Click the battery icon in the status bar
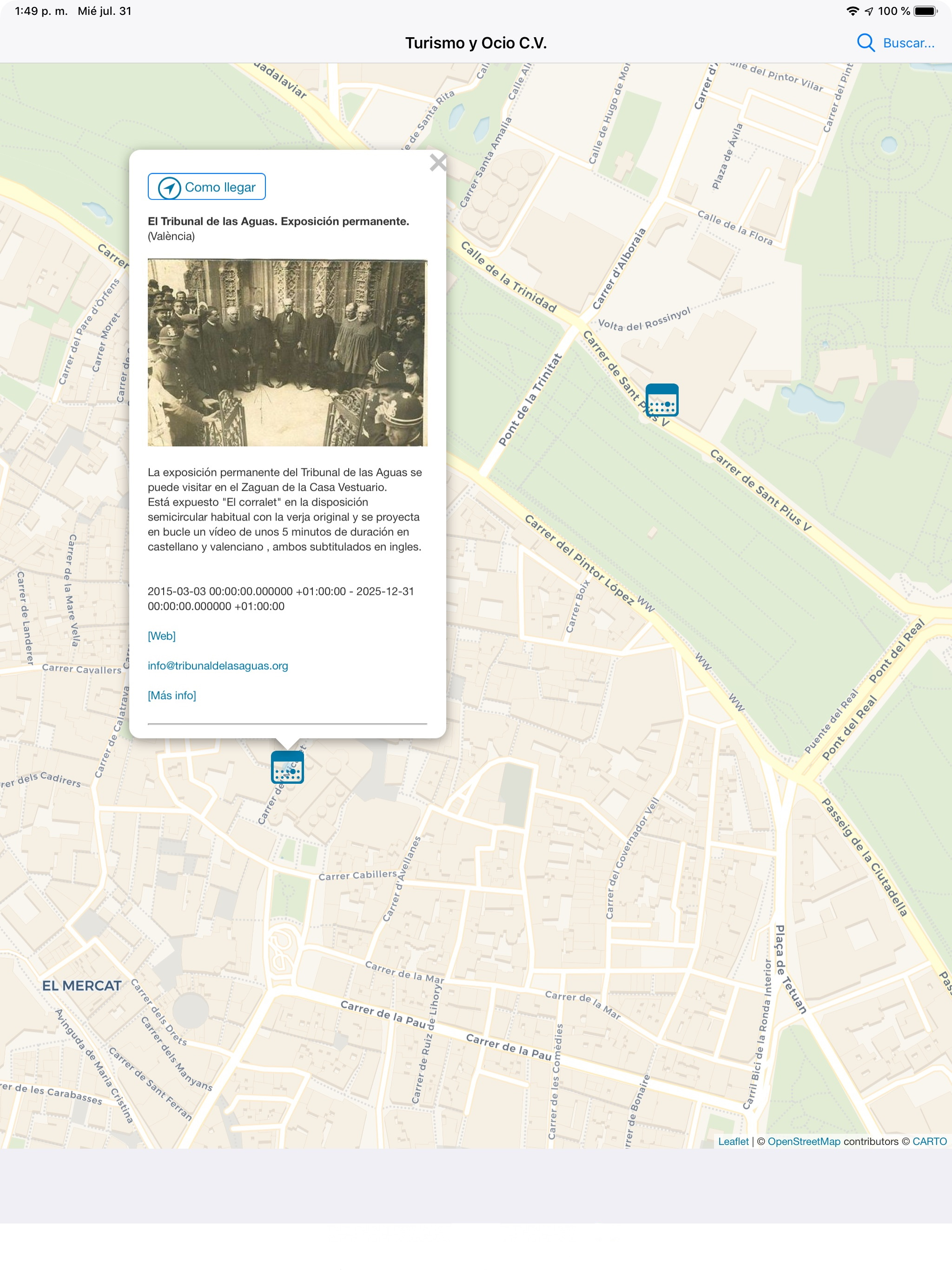Viewport: 952px width, 1270px height. [x=925, y=11]
